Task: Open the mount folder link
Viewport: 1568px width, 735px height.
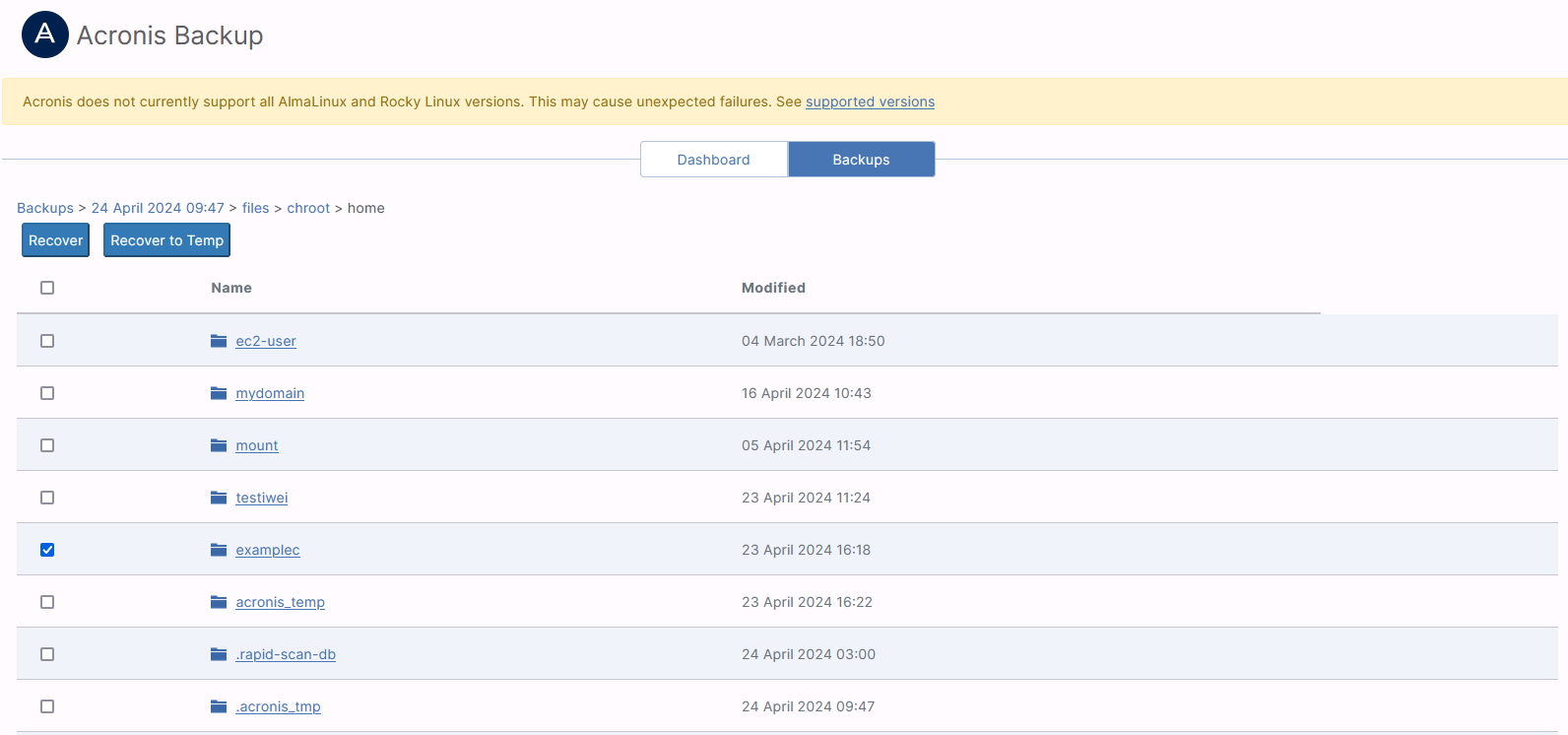Action: tap(257, 445)
